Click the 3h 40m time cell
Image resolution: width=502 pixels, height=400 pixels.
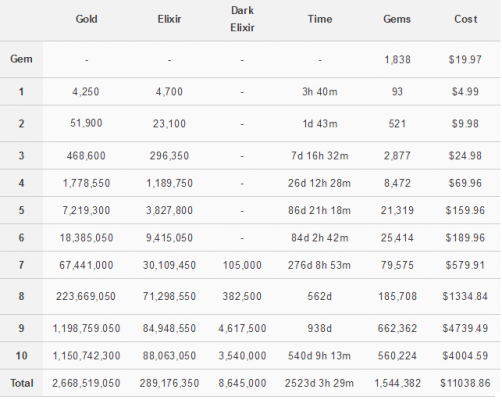tap(320, 92)
